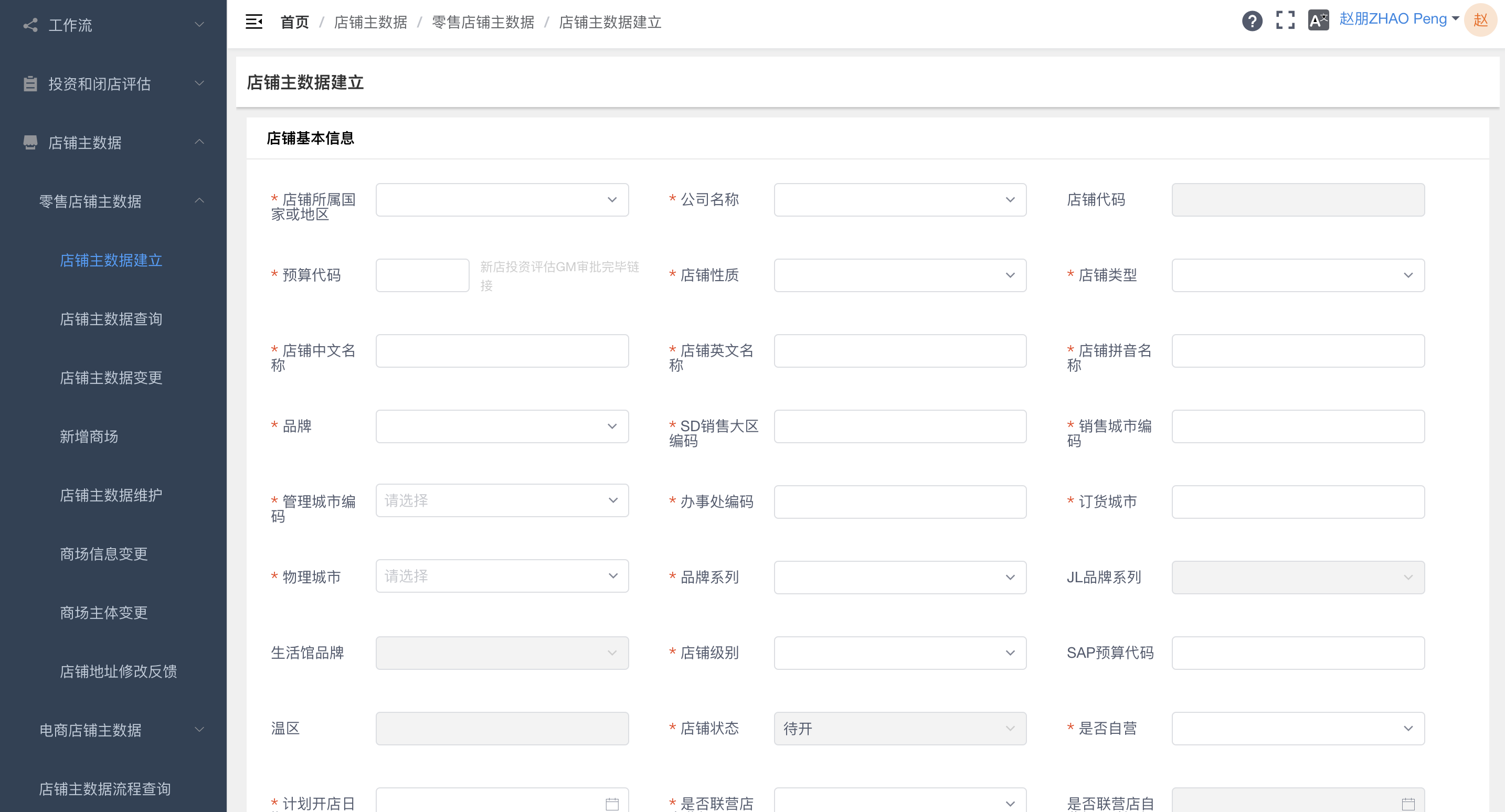Toggle fullscreen mode icon
The width and height of the screenshot is (1505, 812).
point(1285,20)
